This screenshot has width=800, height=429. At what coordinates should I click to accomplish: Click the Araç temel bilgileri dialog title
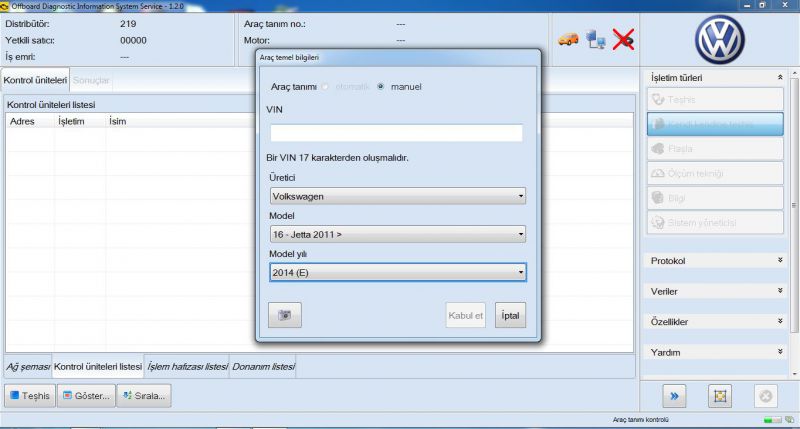coord(289,57)
